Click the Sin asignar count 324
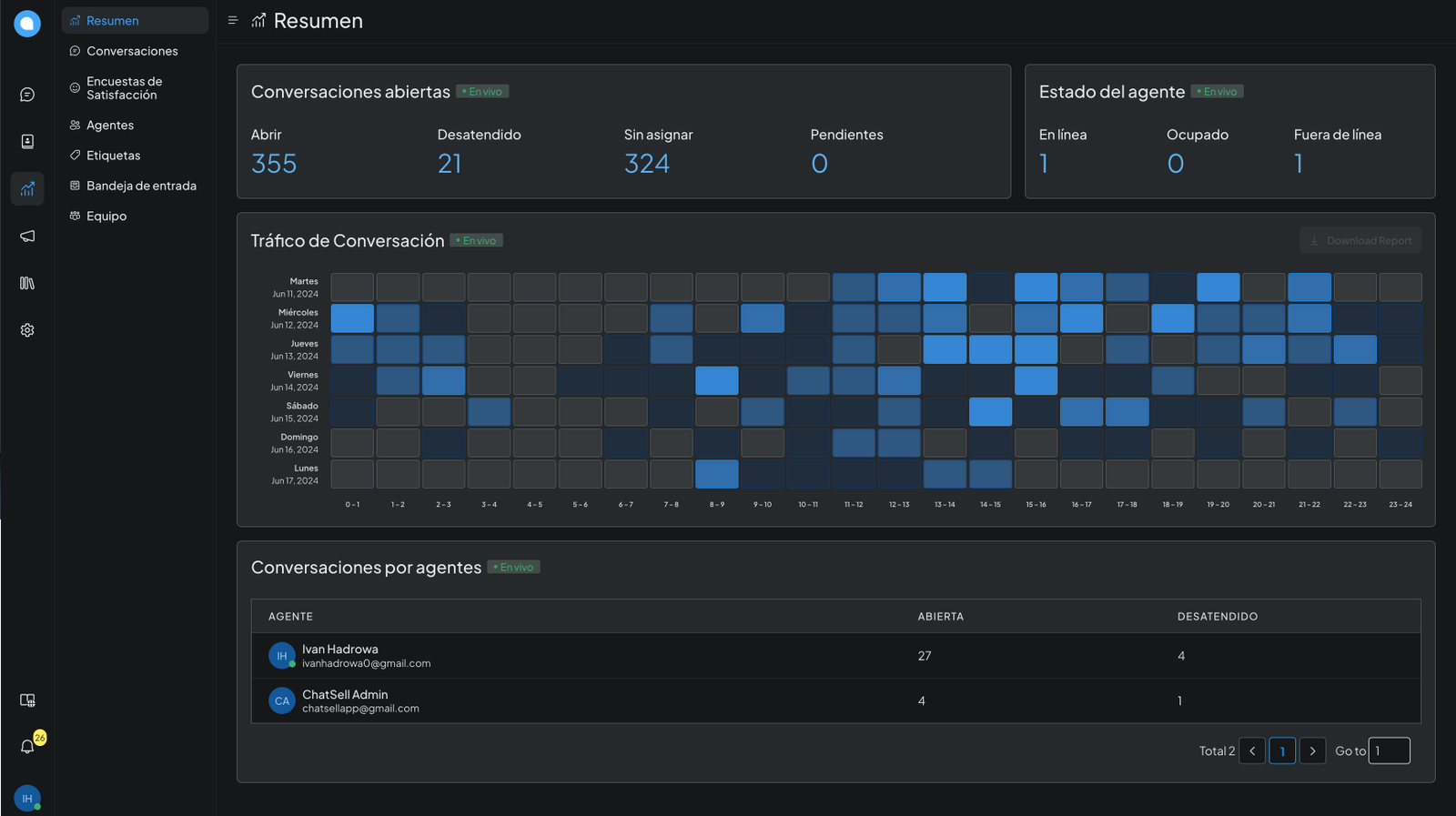The height and width of the screenshot is (816, 1456). [x=647, y=164]
